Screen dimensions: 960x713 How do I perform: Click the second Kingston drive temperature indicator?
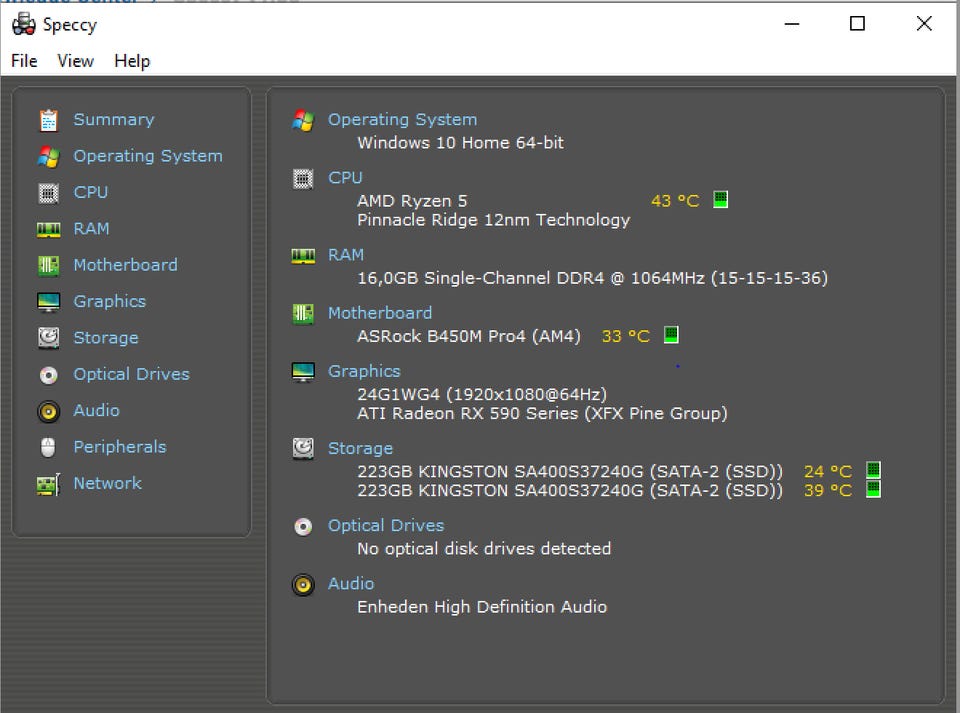click(873, 489)
